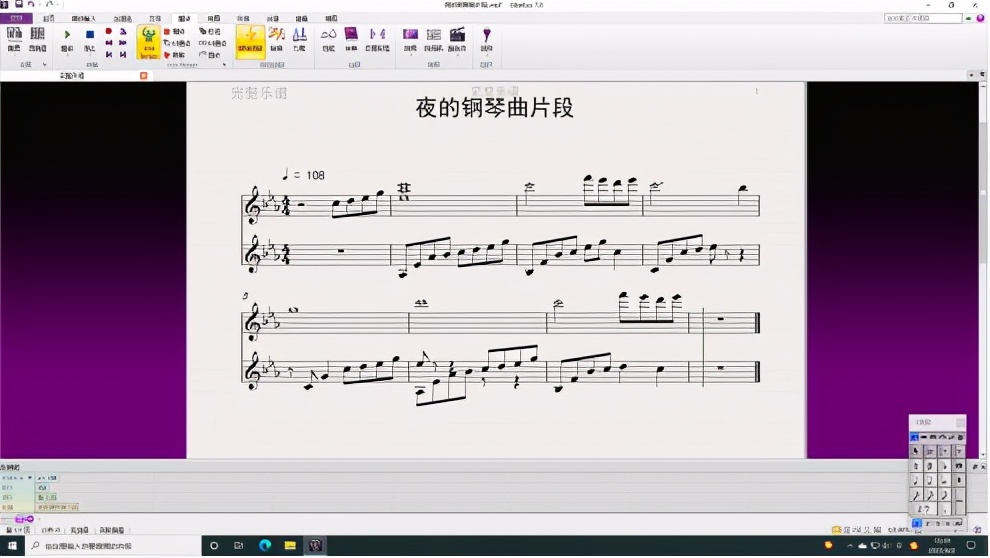Viewport: 990px width, 558px height.
Task: Switch to the View ribbon tab
Action: [x=331, y=18]
